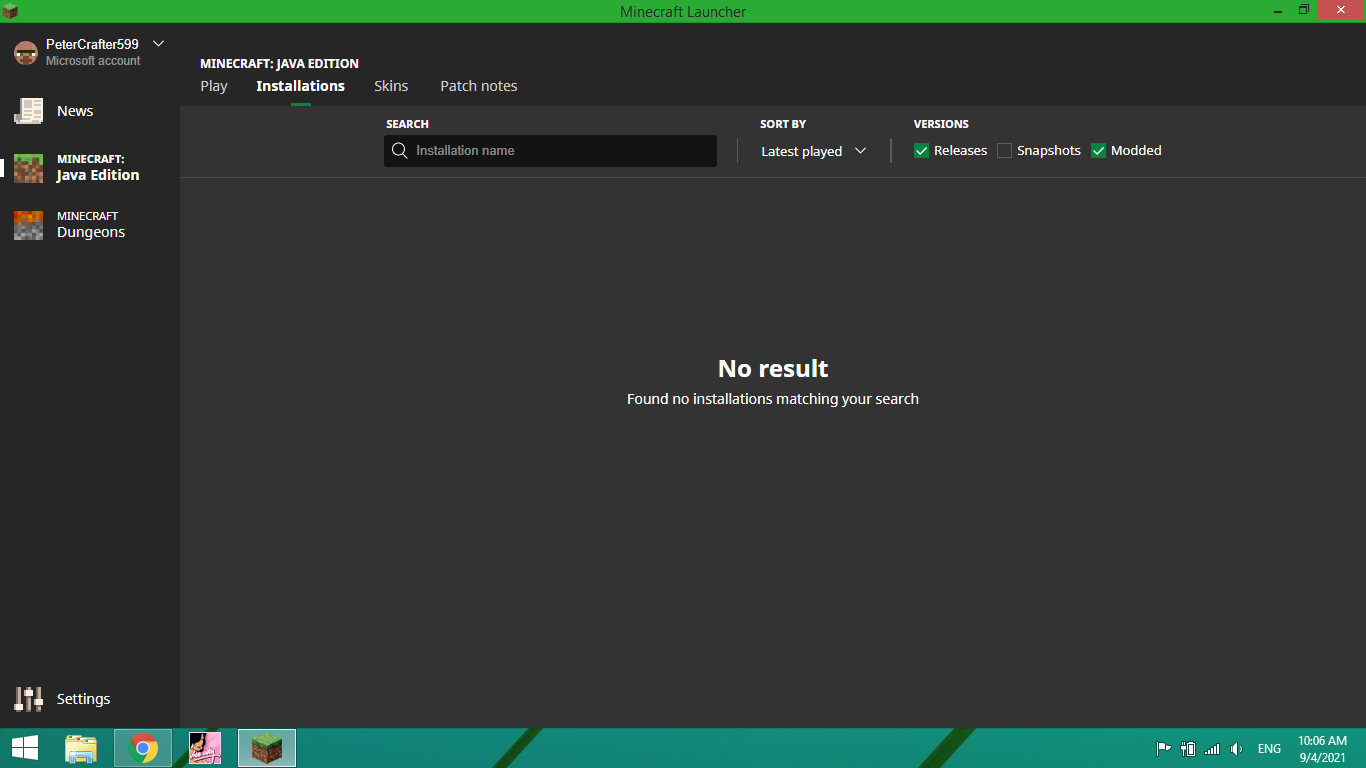The height and width of the screenshot is (768, 1366).
Task: Close the Minecraft Launcher window
Action: click(x=1341, y=10)
